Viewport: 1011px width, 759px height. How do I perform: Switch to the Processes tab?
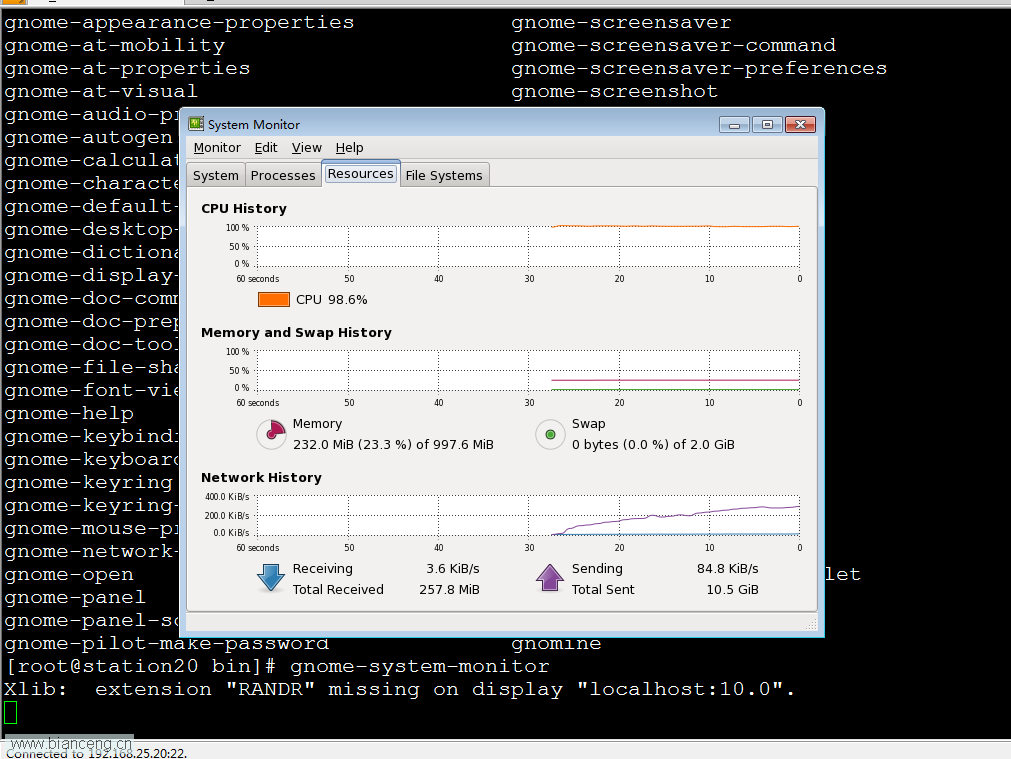(x=283, y=175)
